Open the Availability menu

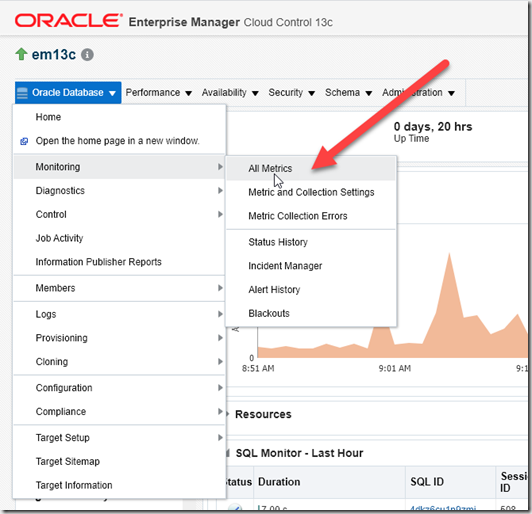coord(230,93)
